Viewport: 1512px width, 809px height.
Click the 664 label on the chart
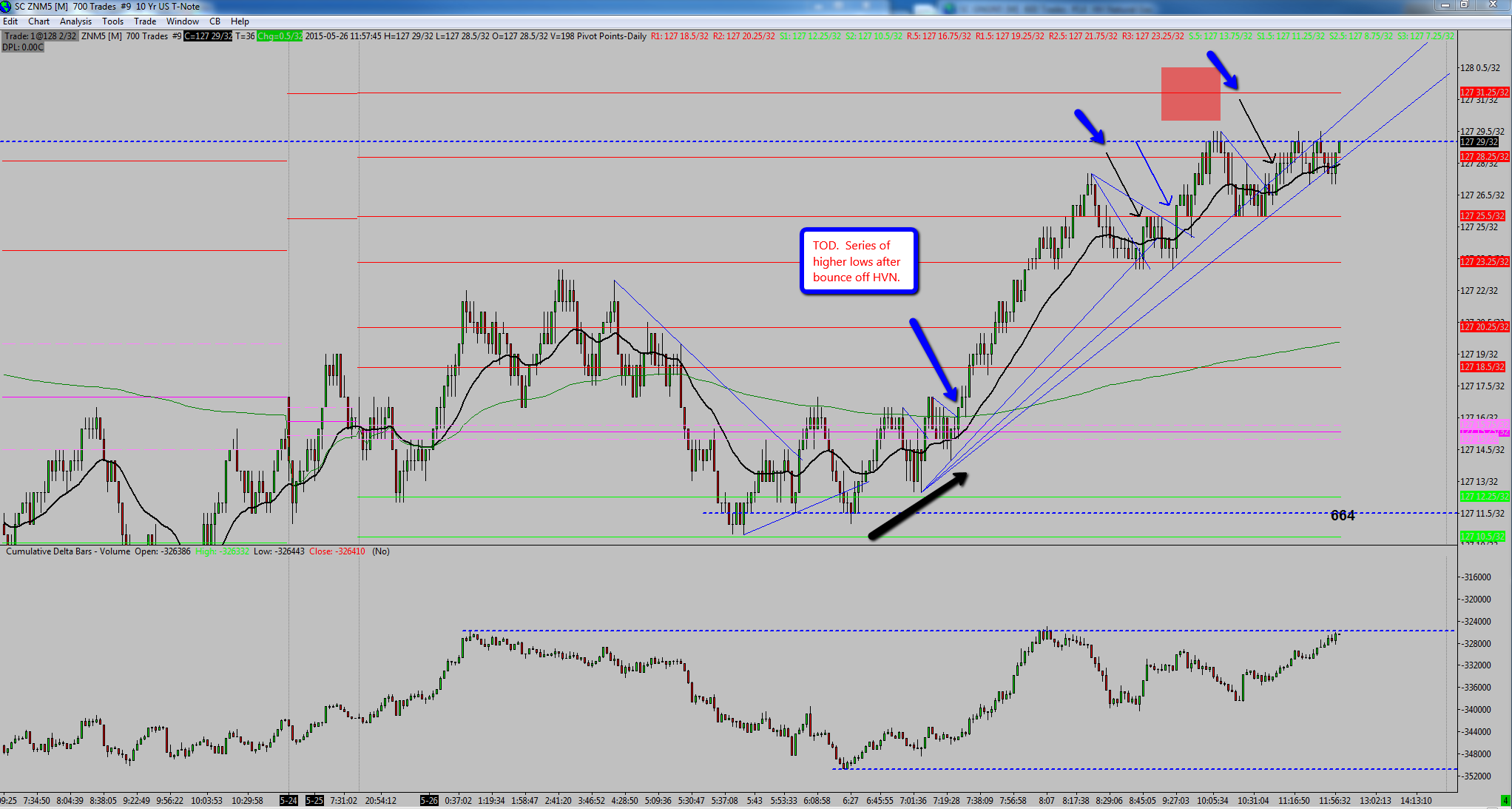pos(1343,515)
